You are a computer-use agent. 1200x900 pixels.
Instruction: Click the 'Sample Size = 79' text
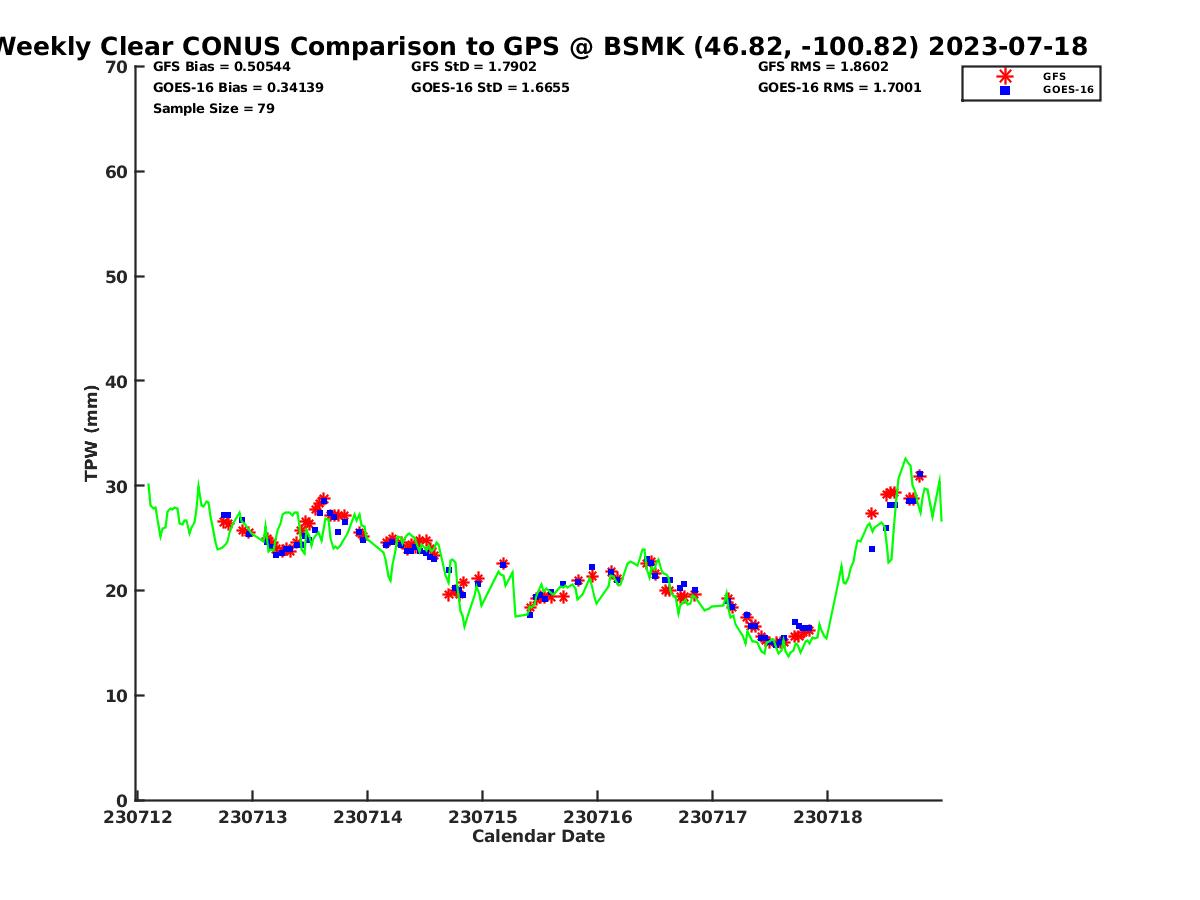click(214, 108)
